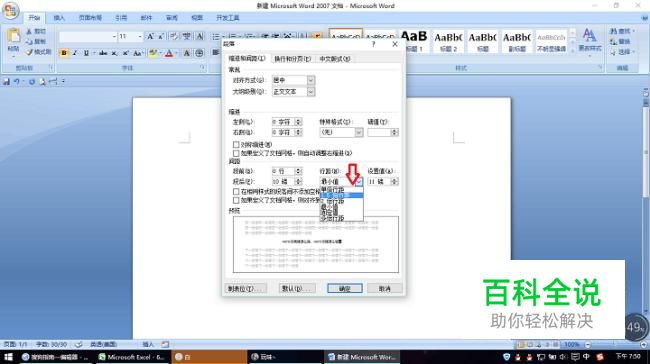Click the 默认 Default button

pos(297,288)
